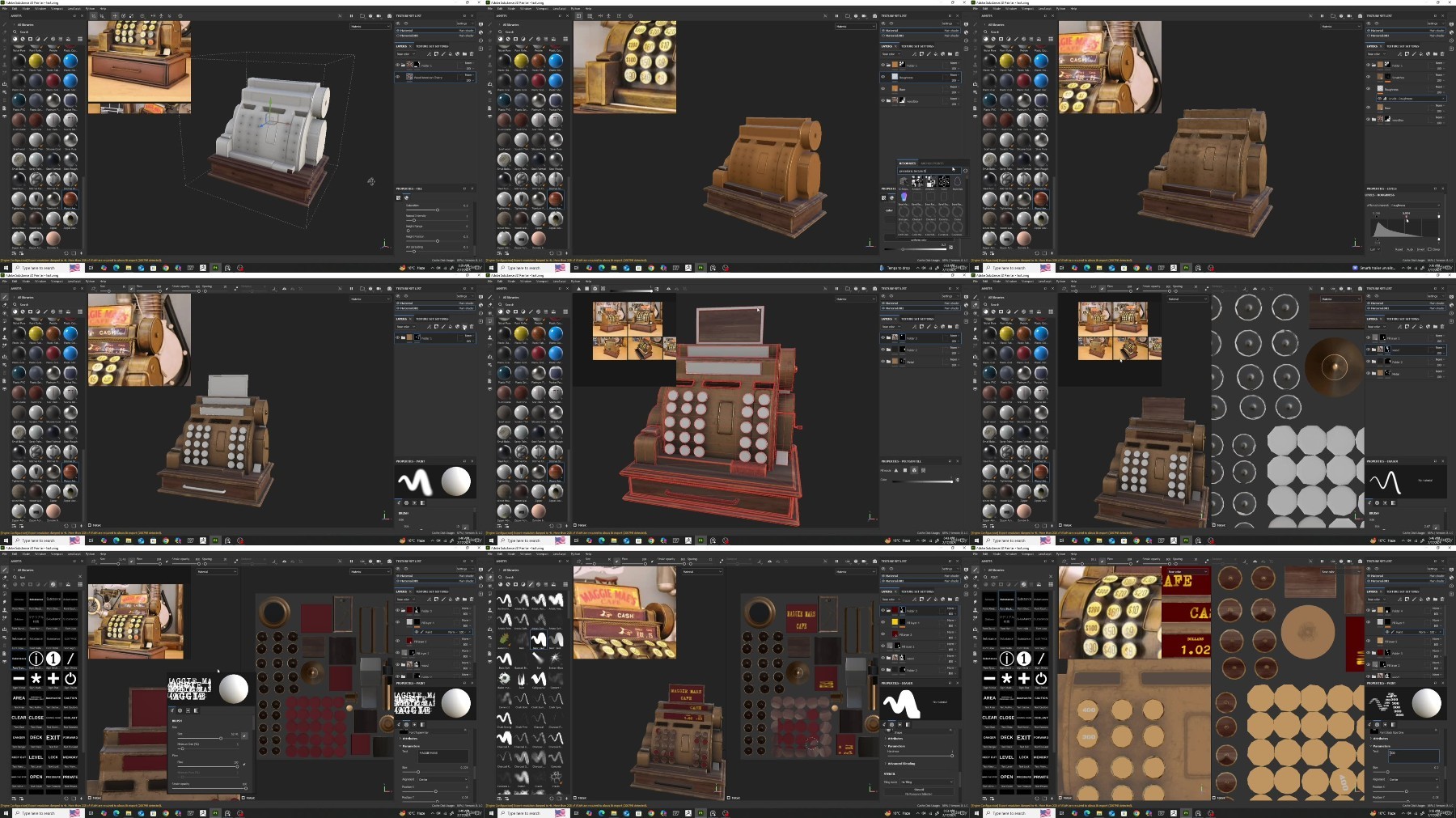Select Material picker tool in bottom-center frame toolbar
This screenshot has width=1456, height=818.
(x=489, y=618)
